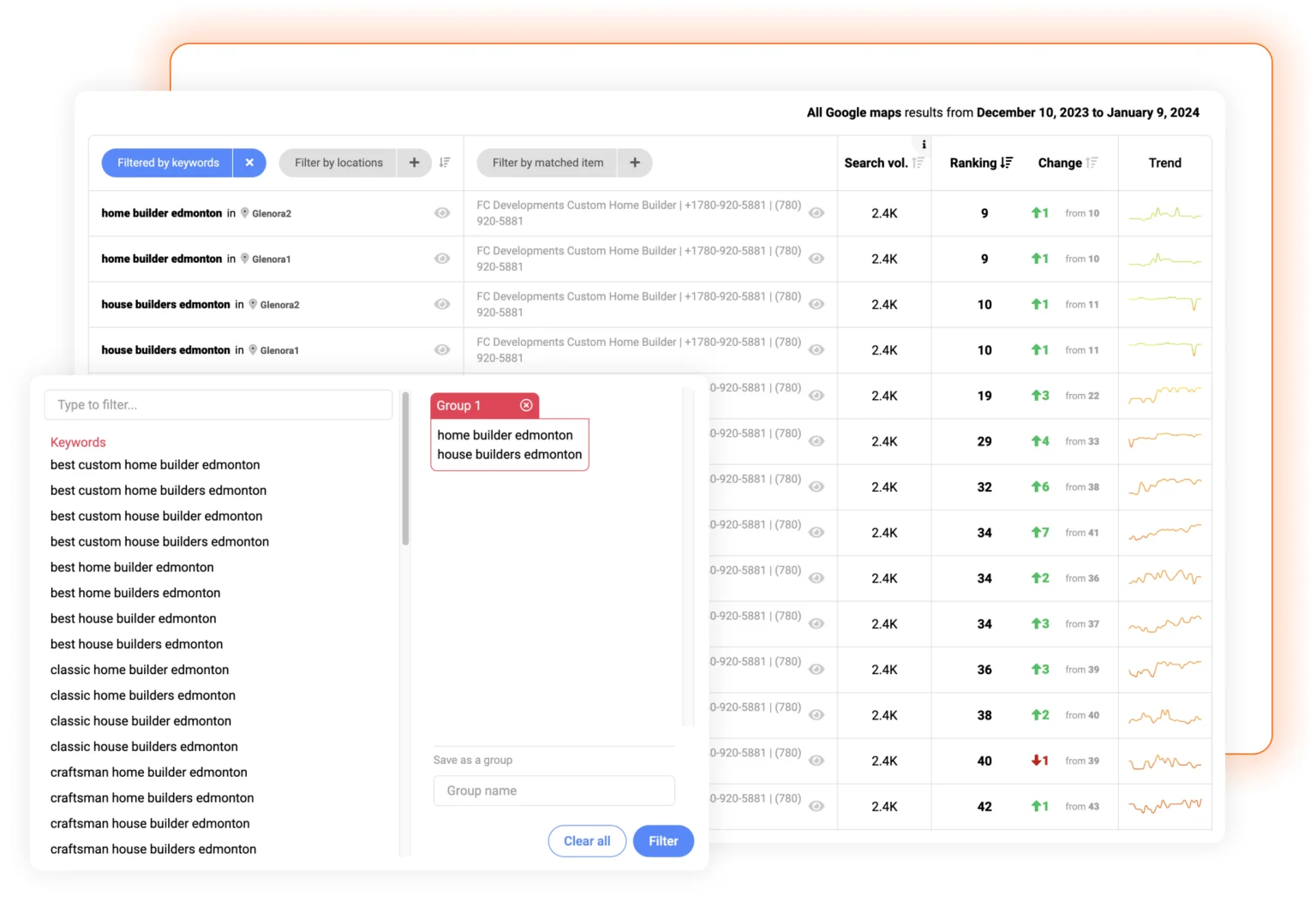Open the 'Filter by locations' filter
This screenshot has height=901, width=1316.
pyautogui.click(x=338, y=163)
